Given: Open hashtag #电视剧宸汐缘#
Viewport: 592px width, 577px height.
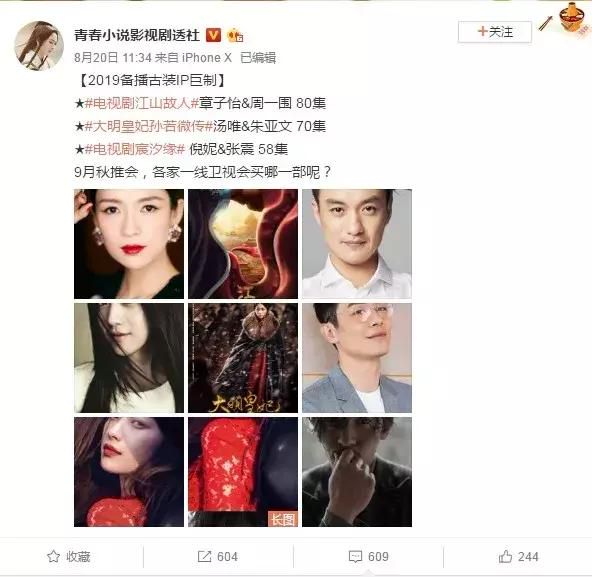Looking at the screenshot, I should [135, 149].
